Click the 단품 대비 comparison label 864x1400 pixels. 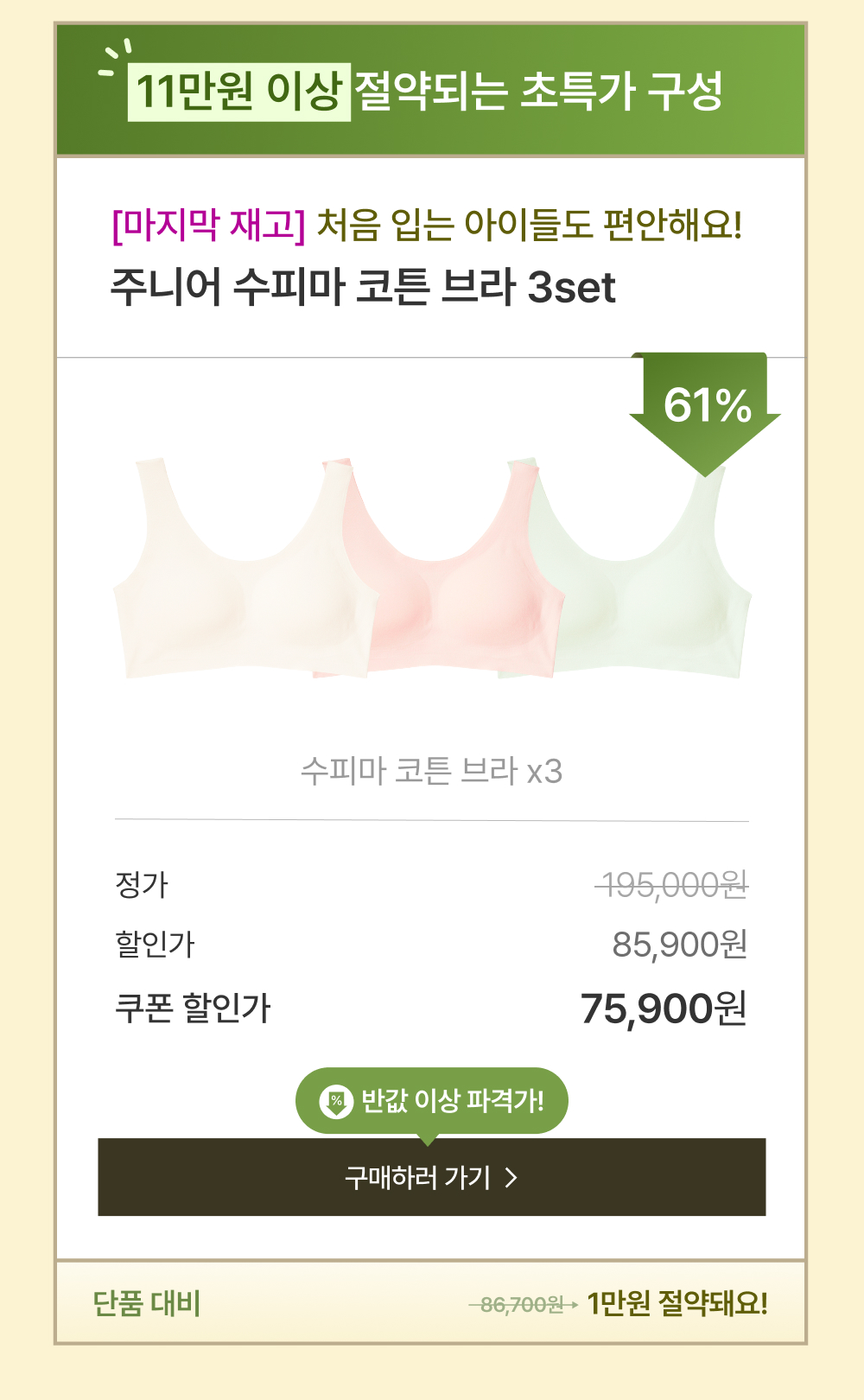[146, 1303]
